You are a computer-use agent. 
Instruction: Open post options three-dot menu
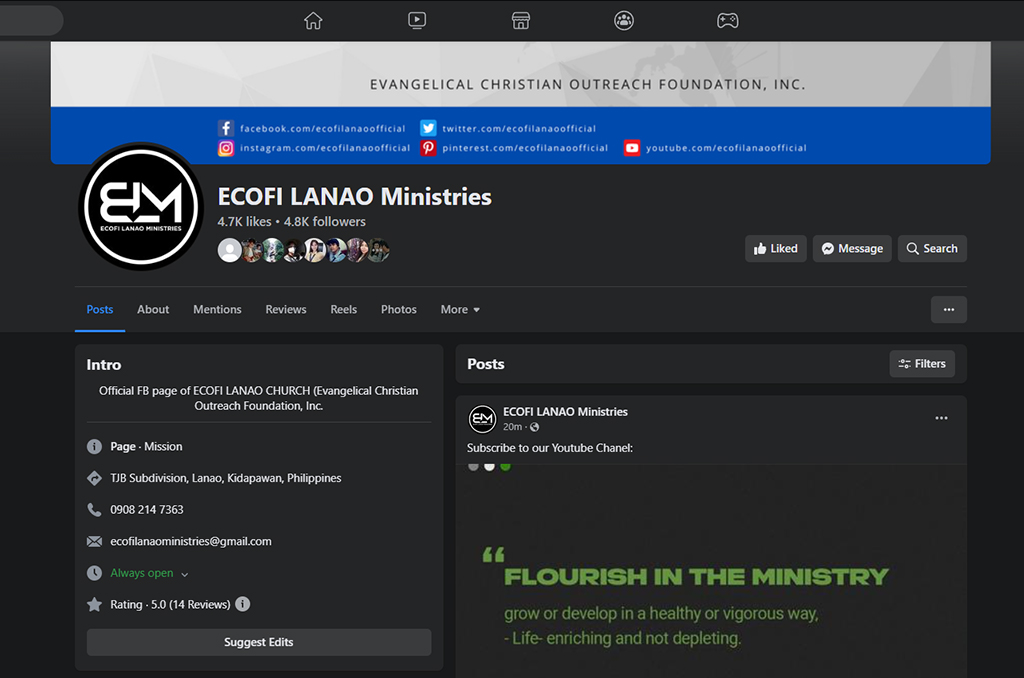click(941, 418)
